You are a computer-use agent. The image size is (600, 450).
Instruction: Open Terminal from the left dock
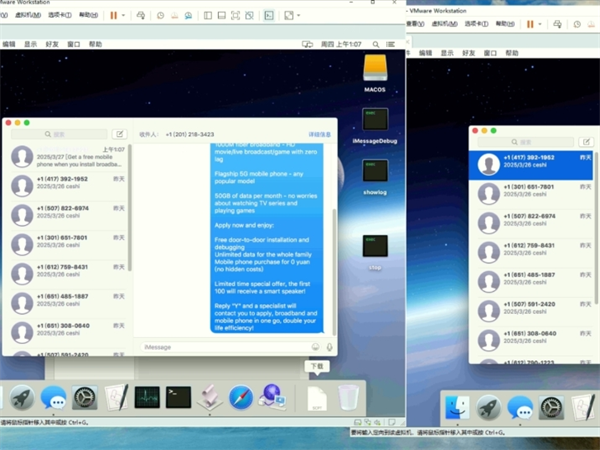tap(178, 398)
